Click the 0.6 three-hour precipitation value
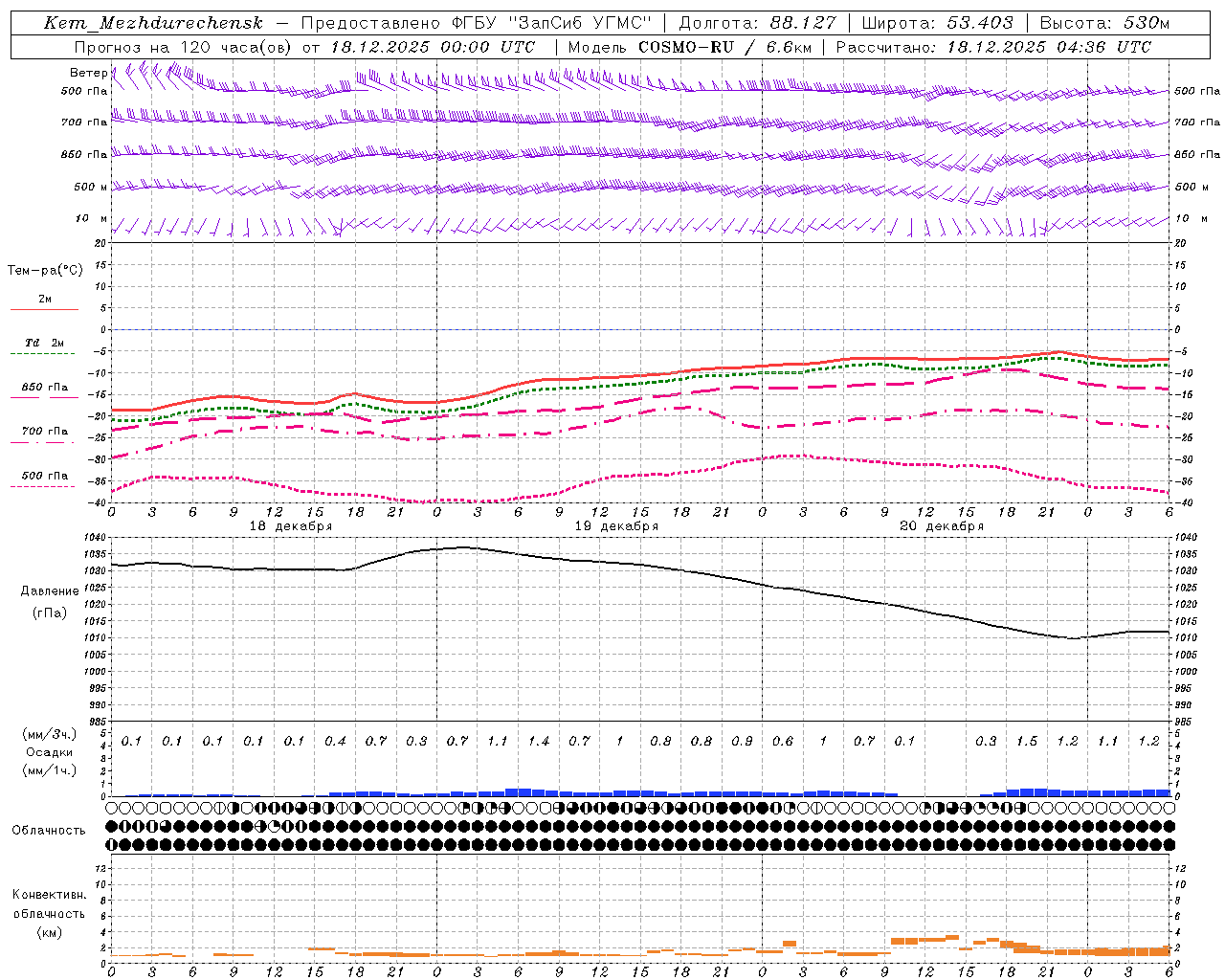 tap(783, 742)
